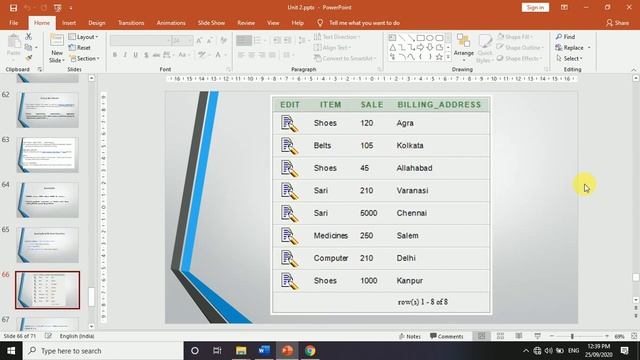The width and height of the screenshot is (640, 360).
Task: Select slide 64 thumbnail
Action: (48, 200)
